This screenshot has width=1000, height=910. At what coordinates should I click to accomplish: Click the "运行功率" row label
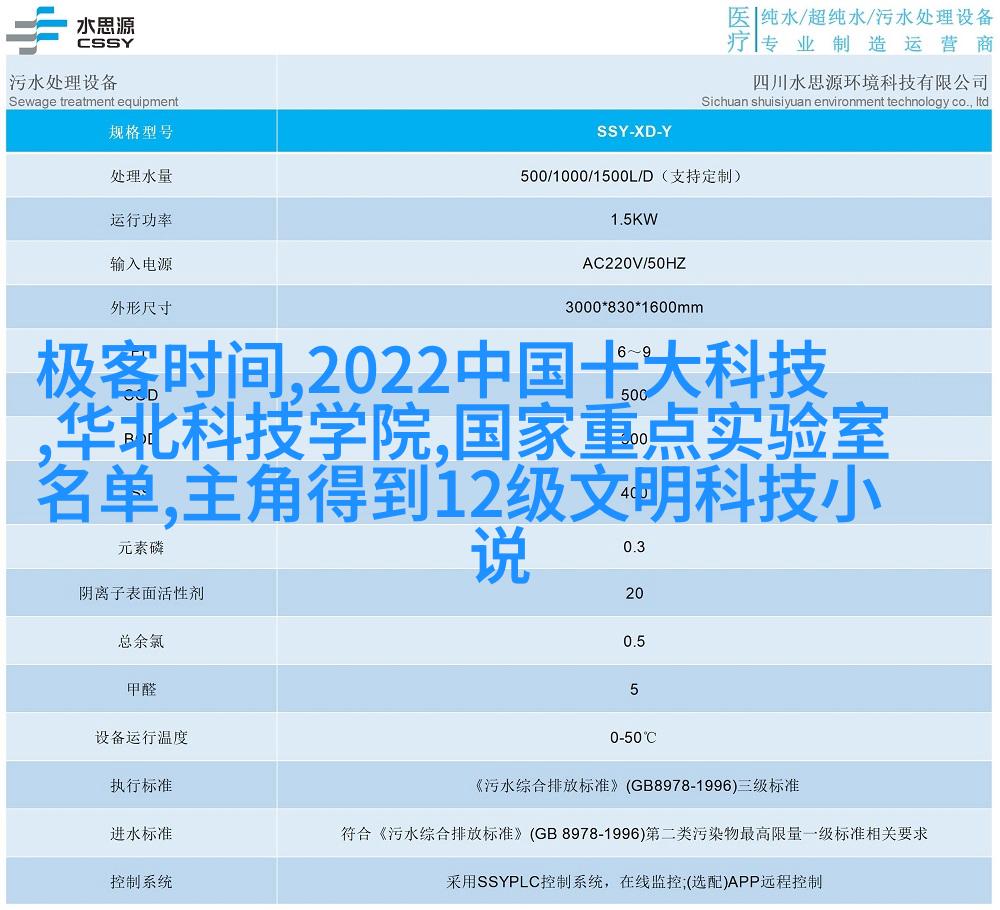pyautogui.click(x=141, y=220)
